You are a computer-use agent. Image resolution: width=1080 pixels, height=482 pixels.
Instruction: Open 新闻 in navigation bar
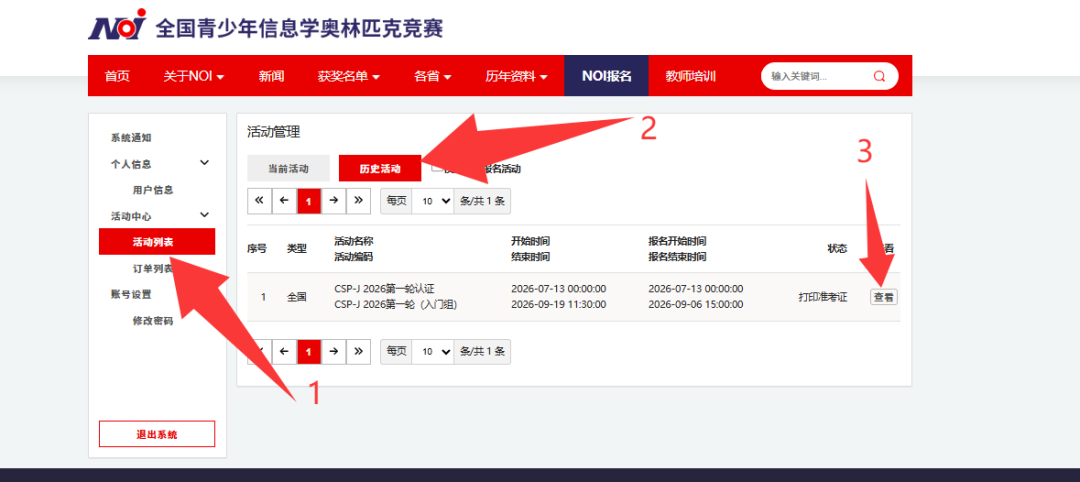click(271, 76)
